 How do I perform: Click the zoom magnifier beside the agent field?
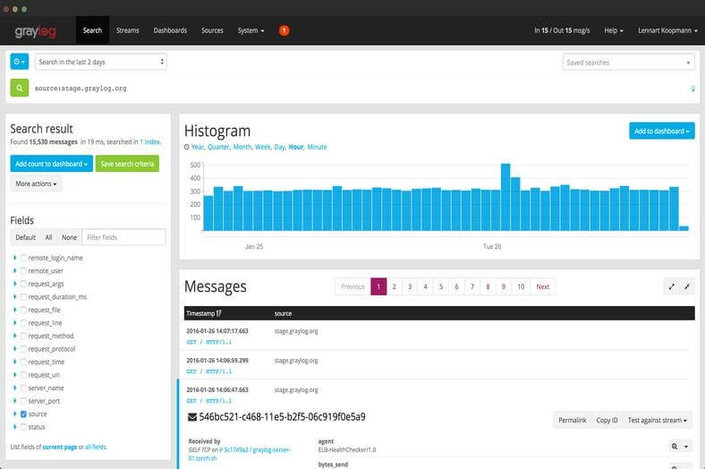pos(677,445)
